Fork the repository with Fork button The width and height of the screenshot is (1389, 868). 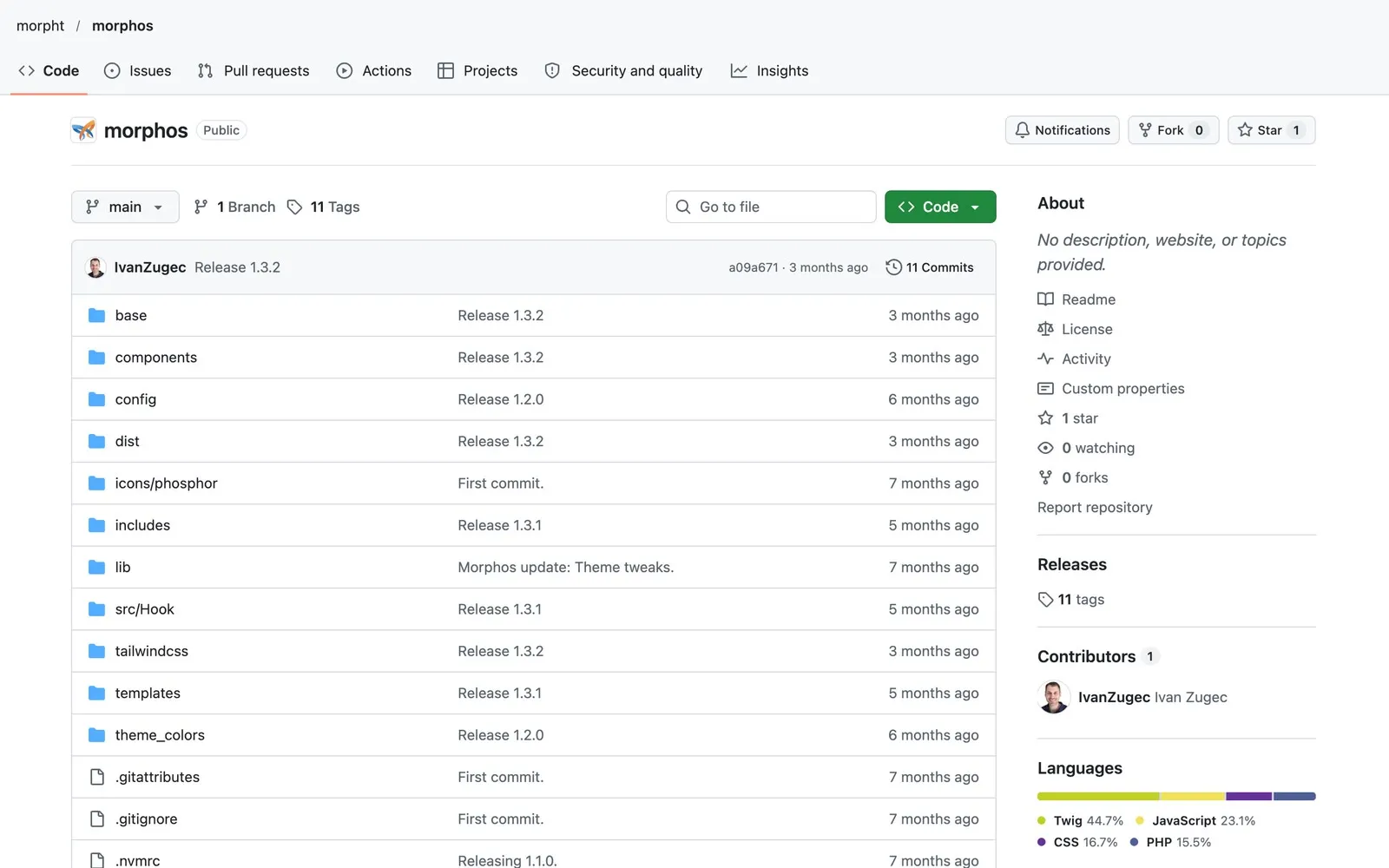pyautogui.click(x=1174, y=130)
